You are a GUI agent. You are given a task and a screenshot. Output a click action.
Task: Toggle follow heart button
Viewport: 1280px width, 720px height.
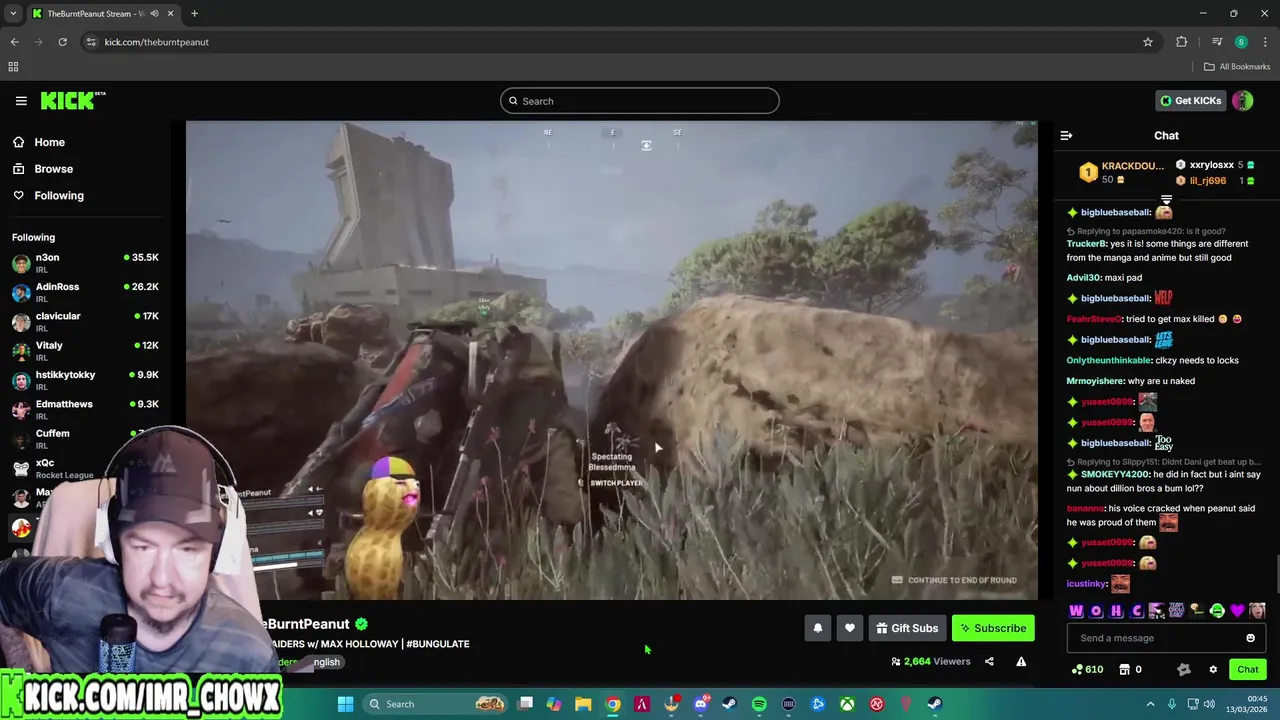[x=850, y=628]
